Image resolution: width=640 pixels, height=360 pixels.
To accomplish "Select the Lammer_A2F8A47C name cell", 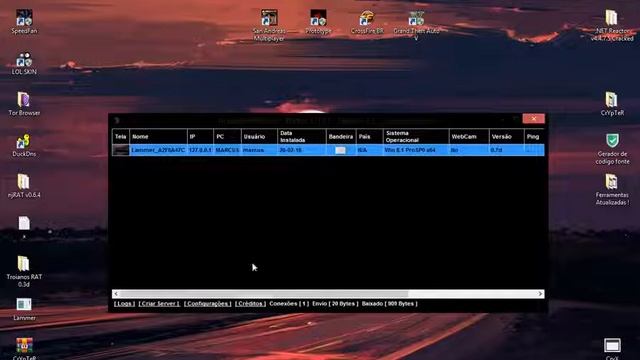I will [x=158, y=150].
